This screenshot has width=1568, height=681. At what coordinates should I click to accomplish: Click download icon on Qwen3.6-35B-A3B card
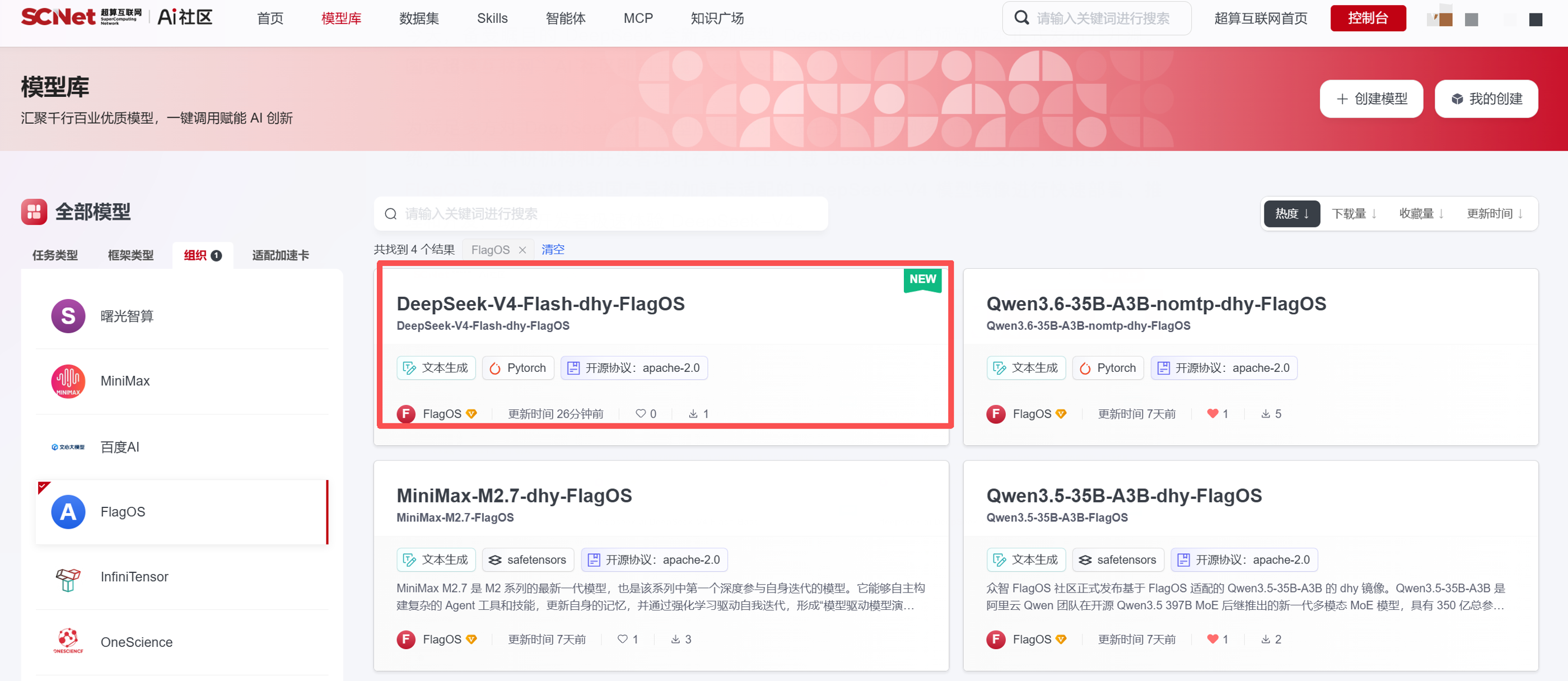pyautogui.click(x=1266, y=414)
